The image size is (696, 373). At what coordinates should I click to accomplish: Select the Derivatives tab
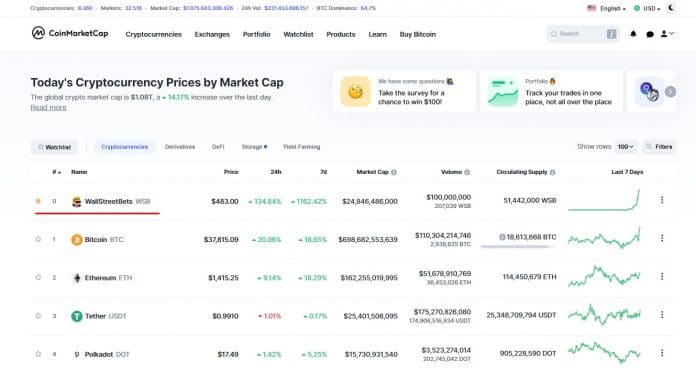pyautogui.click(x=180, y=147)
